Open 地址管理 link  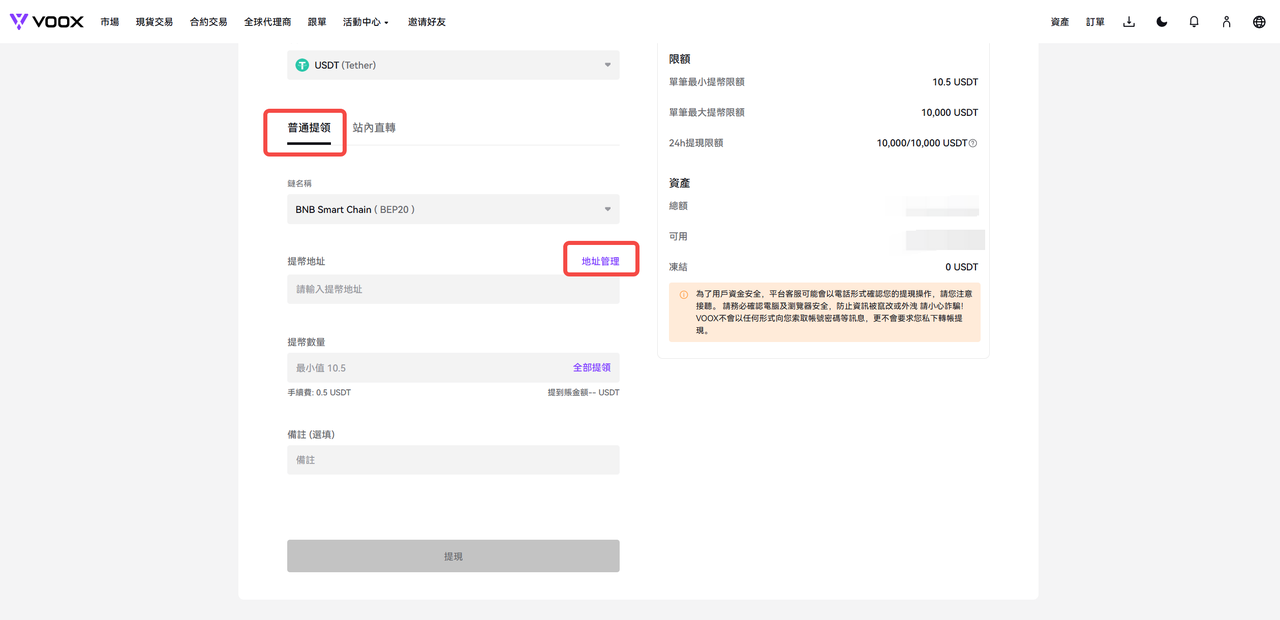point(601,261)
